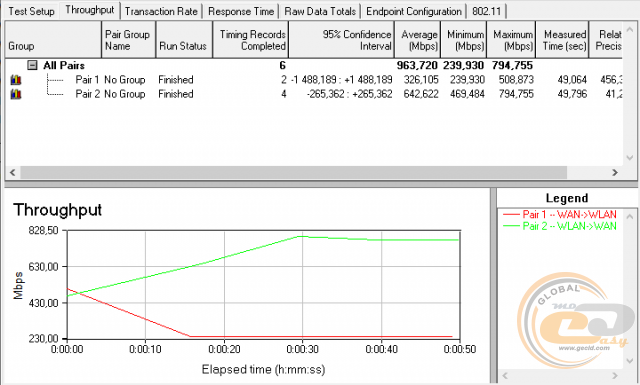Click legend entry Pair 2 -- WLAN->WAN
This screenshot has height=385, width=640.
tap(560, 226)
